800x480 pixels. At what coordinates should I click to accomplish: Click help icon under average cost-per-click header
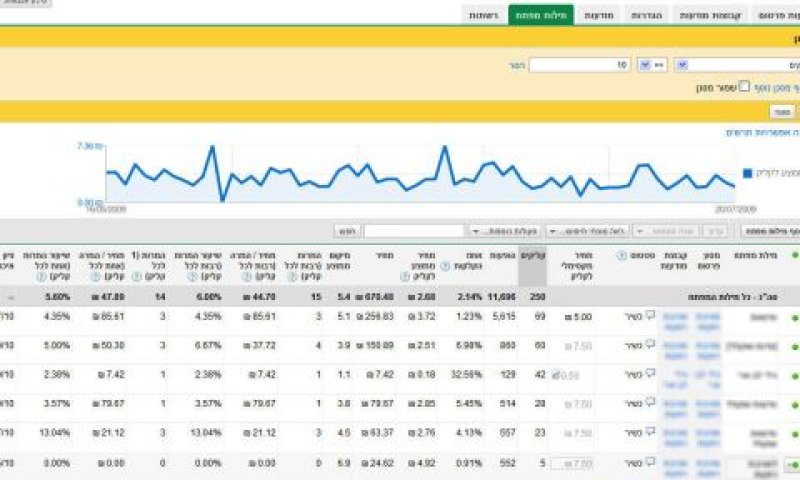point(405,277)
